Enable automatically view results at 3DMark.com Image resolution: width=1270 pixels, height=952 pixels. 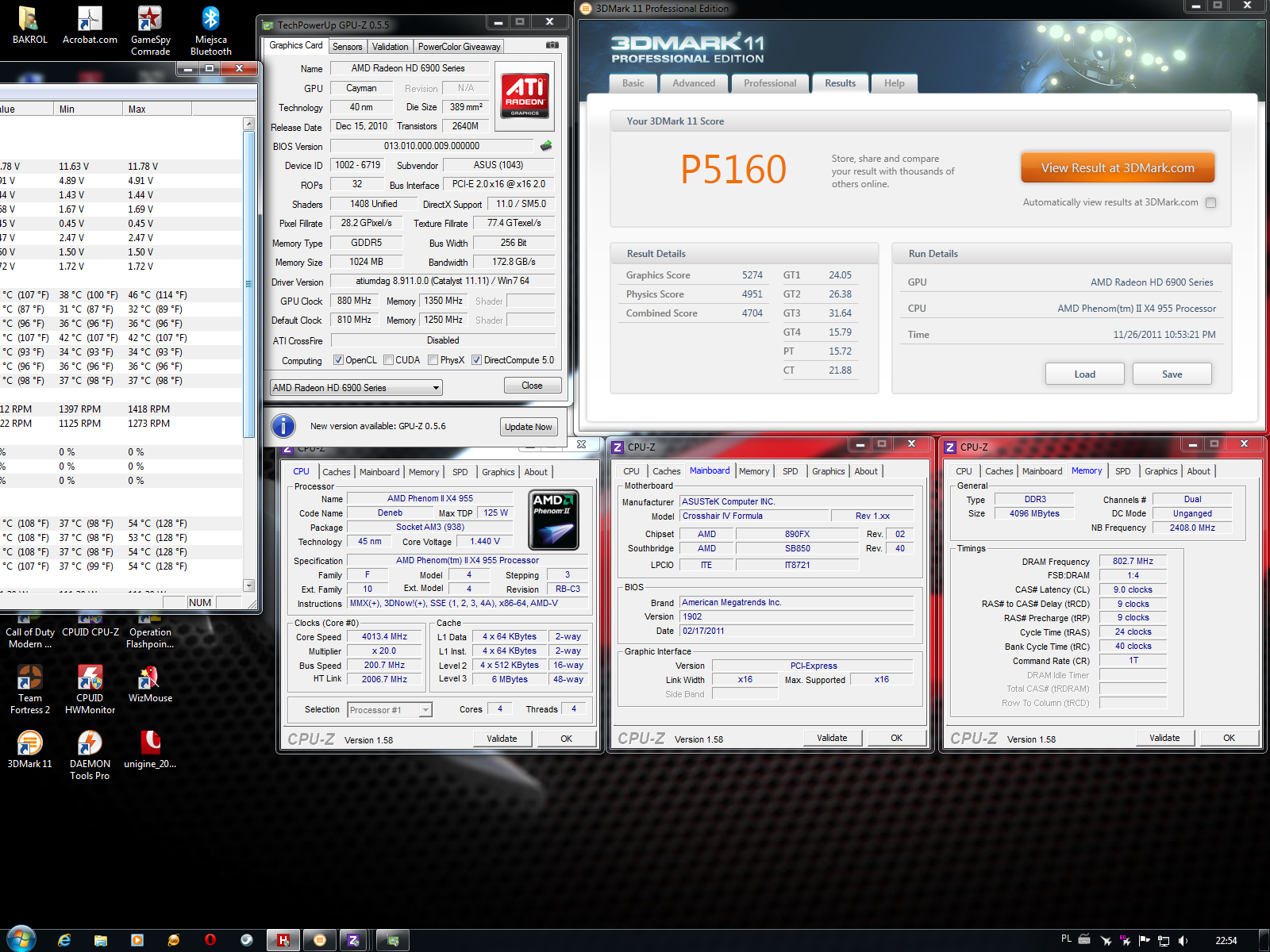point(1210,202)
